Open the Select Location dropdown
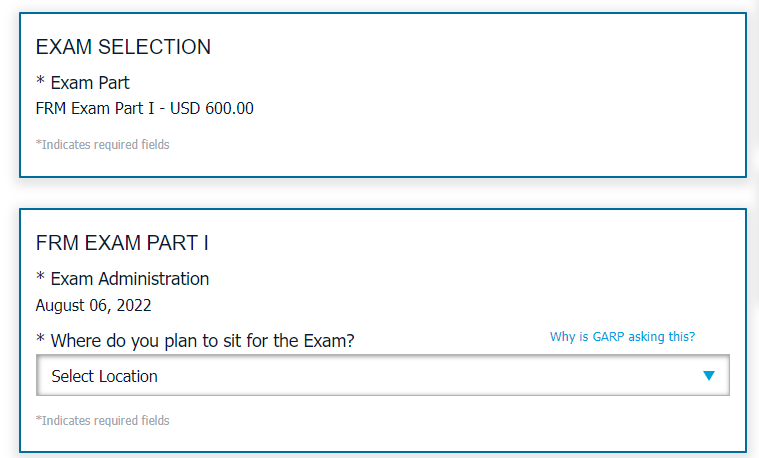This screenshot has width=759, height=458. pyautogui.click(x=382, y=376)
